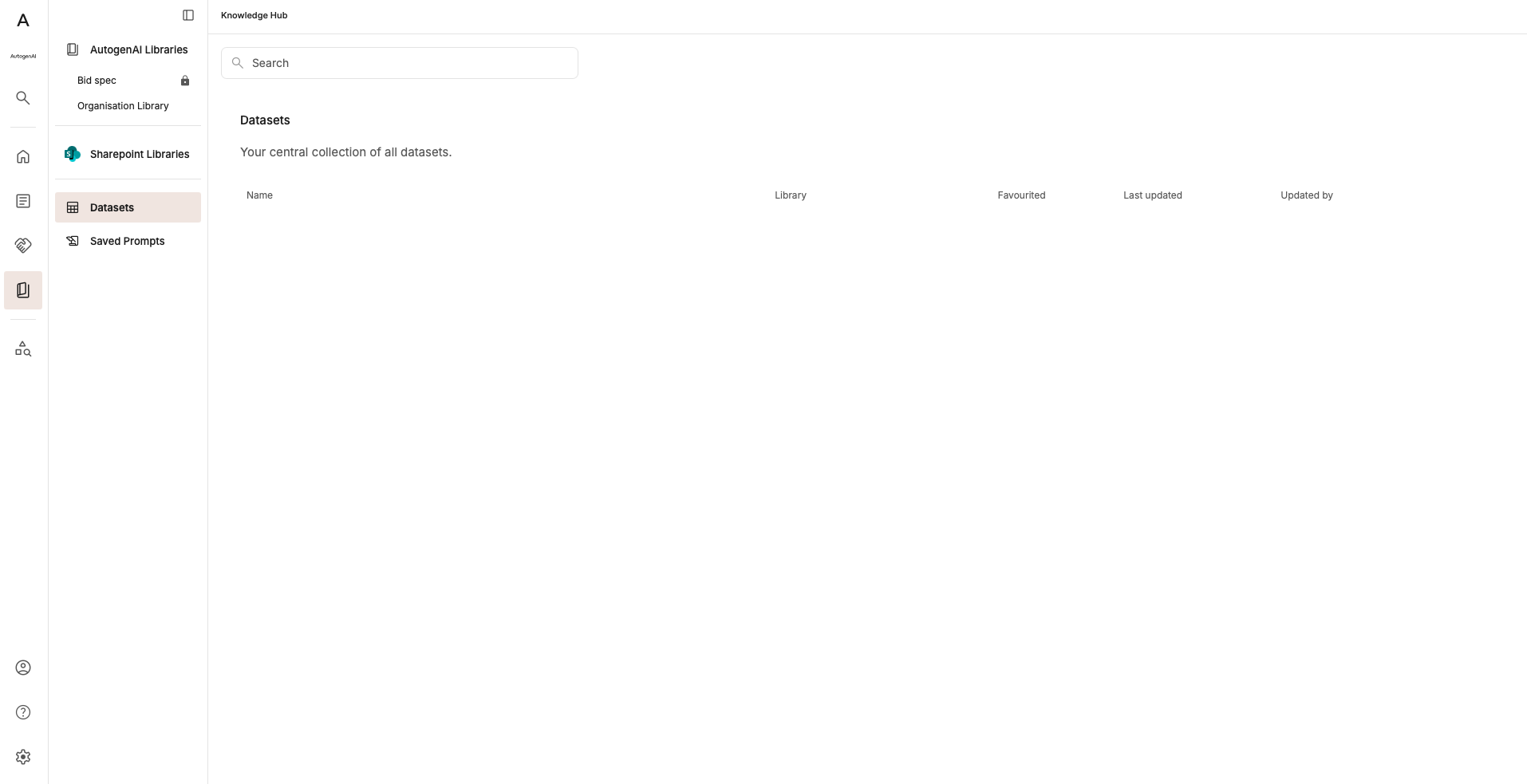Screen dimensions: 1527x784
Task: Click the lock icon next to Bid spec
Action: point(185,81)
